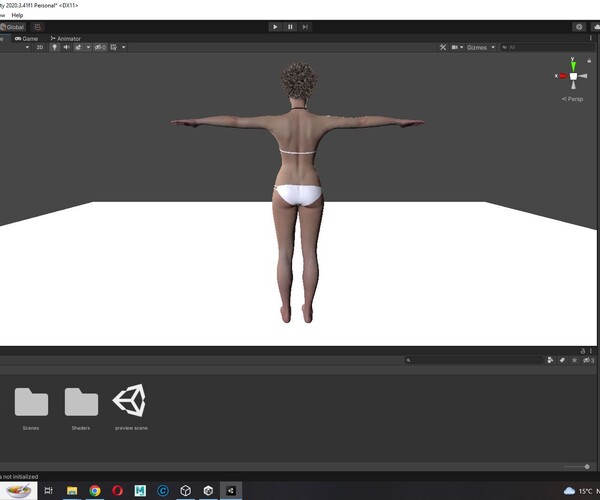Toggle the Project panel lock icon
This screenshot has height=500, width=600.
583,351
